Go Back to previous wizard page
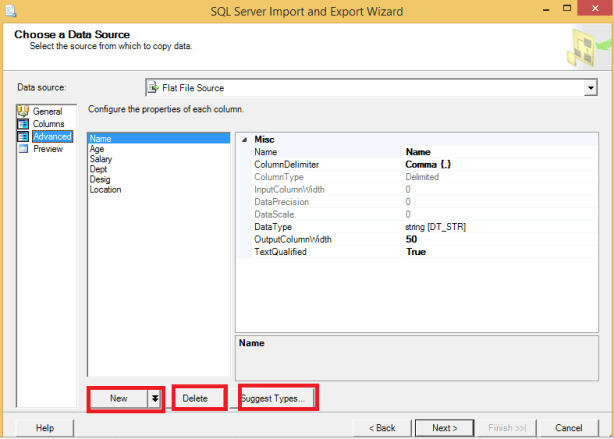This screenshot has width=614, height=439. [x=382, y=428]
